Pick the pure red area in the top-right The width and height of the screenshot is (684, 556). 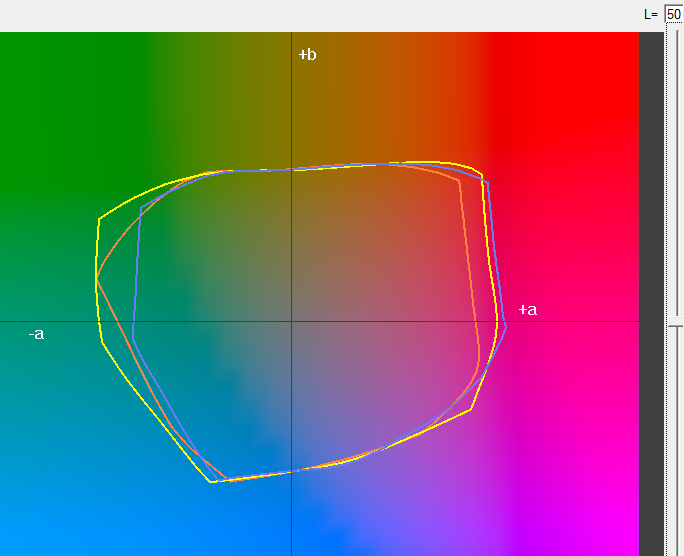pos(580,80)
